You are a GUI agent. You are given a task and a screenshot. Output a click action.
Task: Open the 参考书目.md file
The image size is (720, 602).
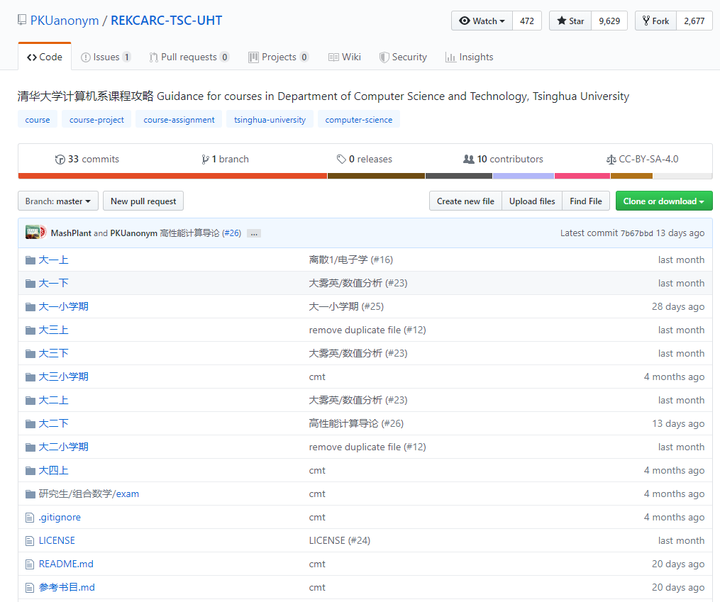(x=67, y=588)
